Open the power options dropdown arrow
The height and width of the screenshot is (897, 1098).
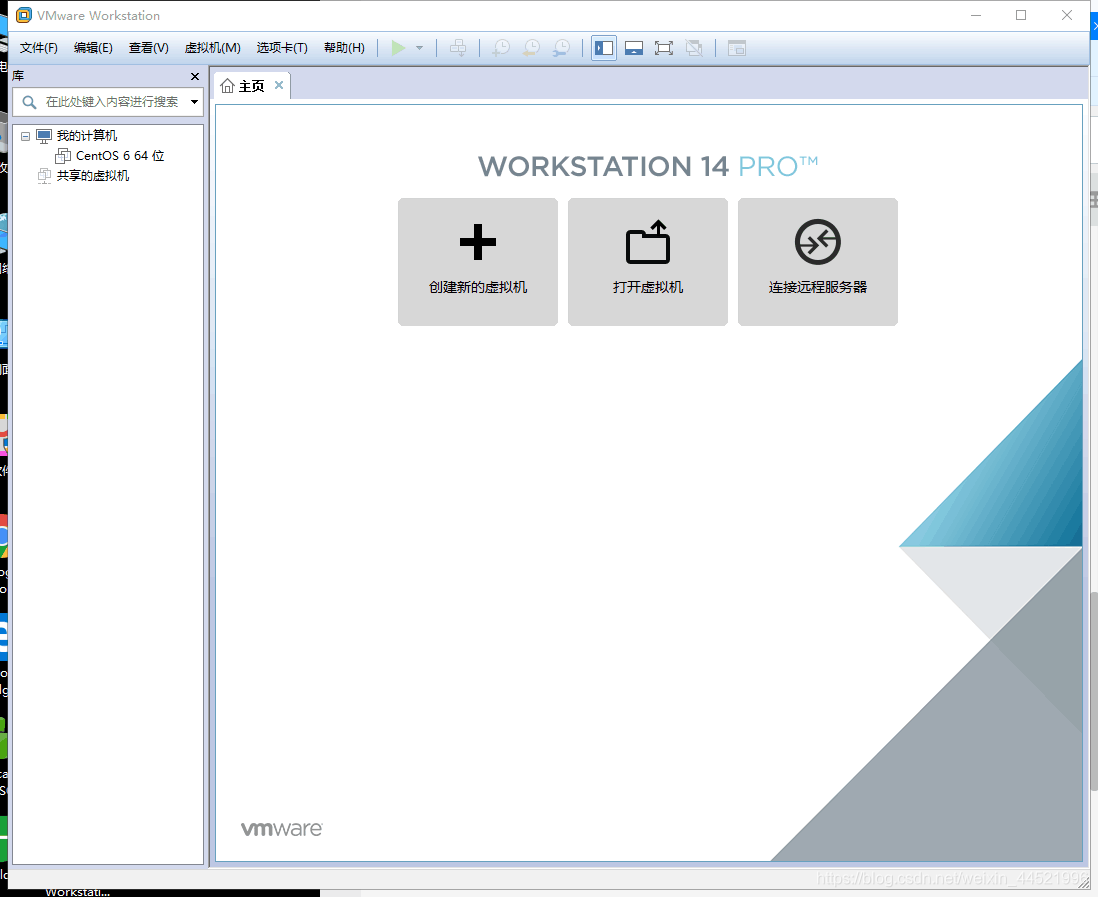pos(419,48)
